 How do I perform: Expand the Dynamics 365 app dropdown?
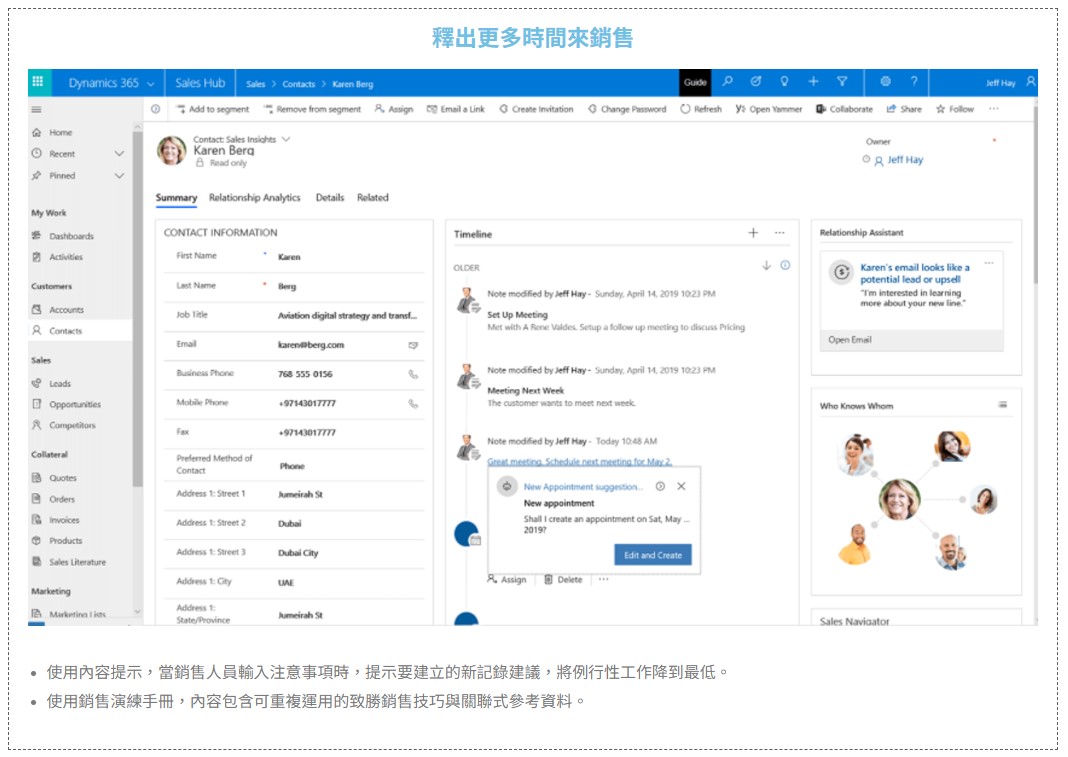pos(151,83)
